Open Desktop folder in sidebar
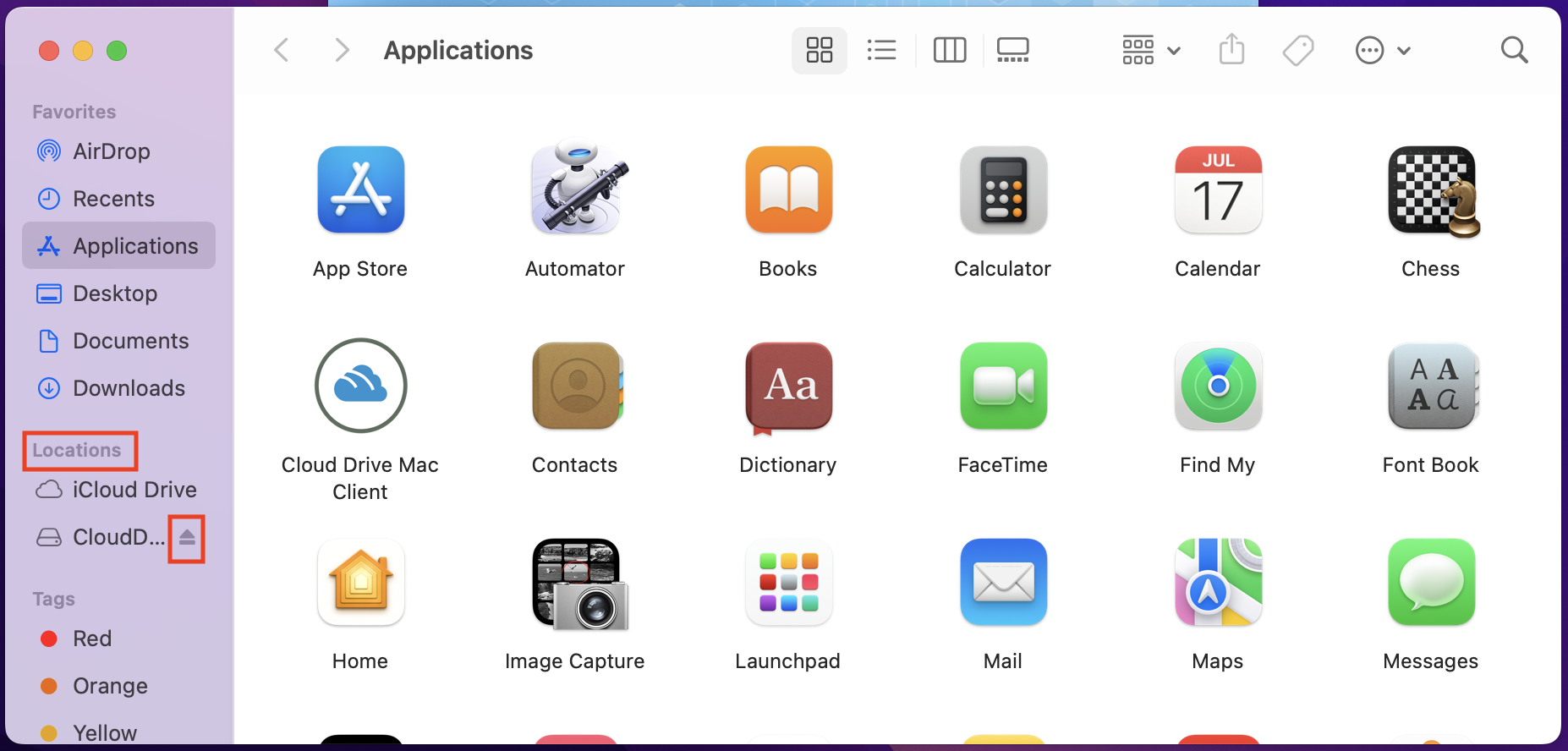 tap(118, 293)
